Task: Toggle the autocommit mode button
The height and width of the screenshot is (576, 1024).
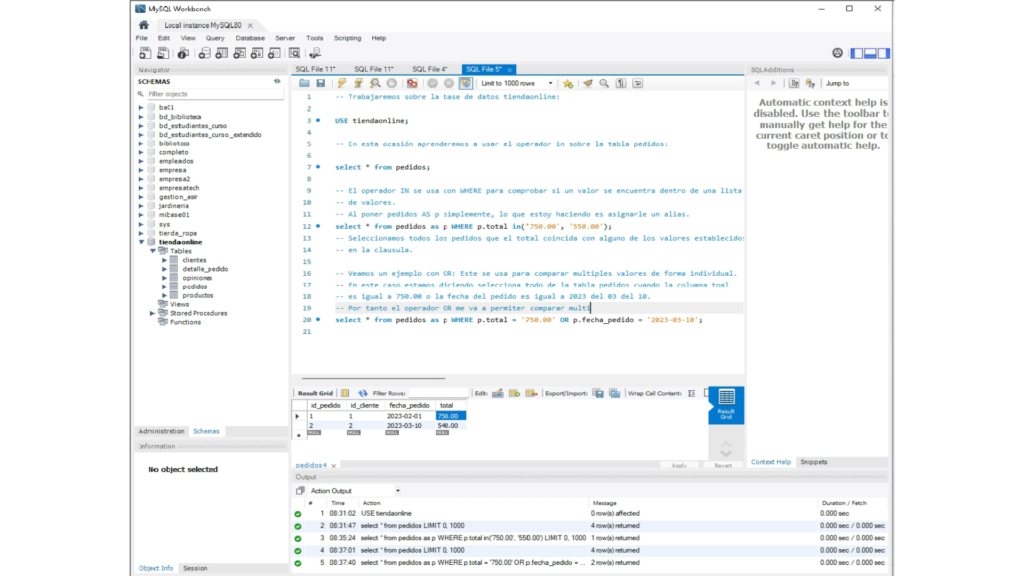Action: click(x=466, y=84)
